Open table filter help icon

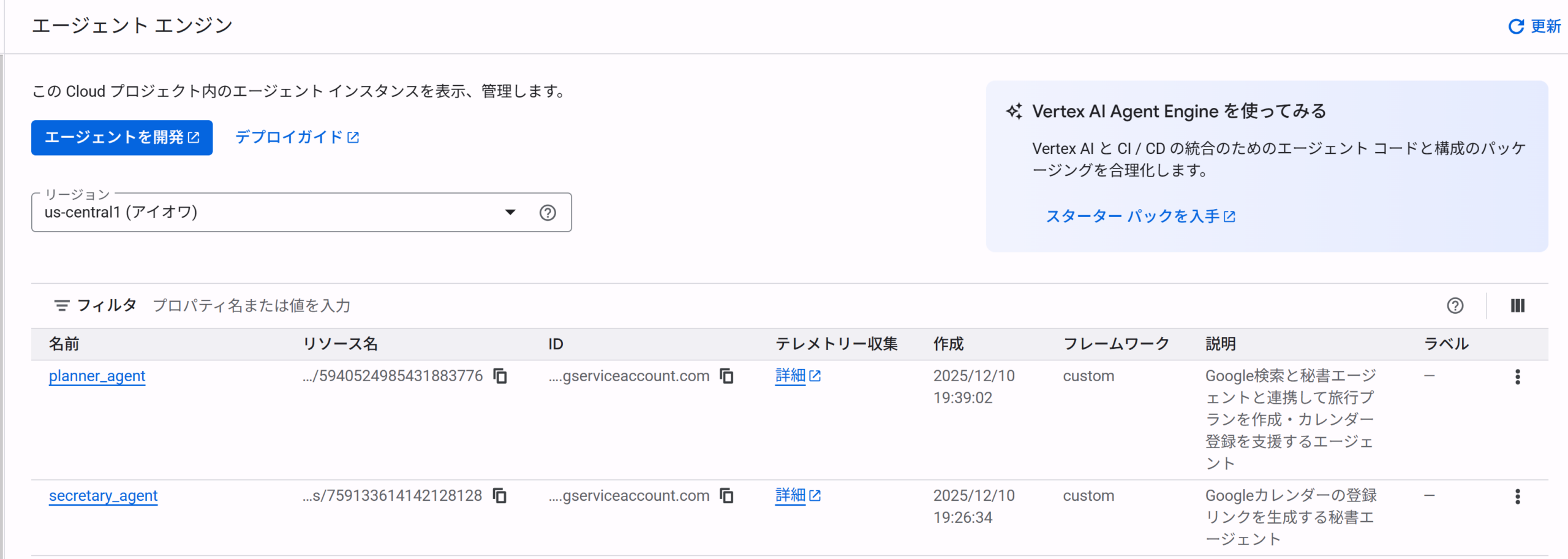(1455, 306)
